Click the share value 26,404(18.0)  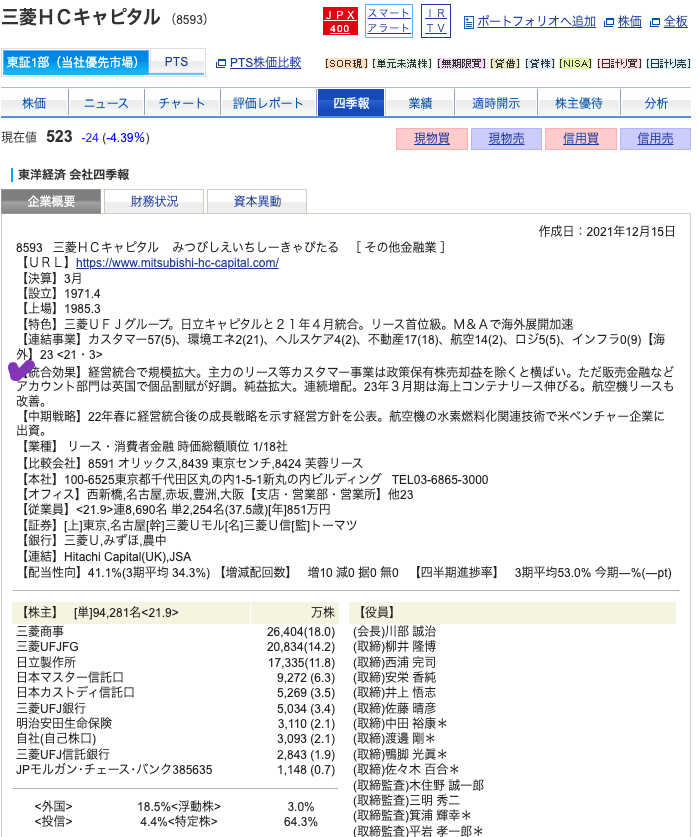[x=301, y=631]
